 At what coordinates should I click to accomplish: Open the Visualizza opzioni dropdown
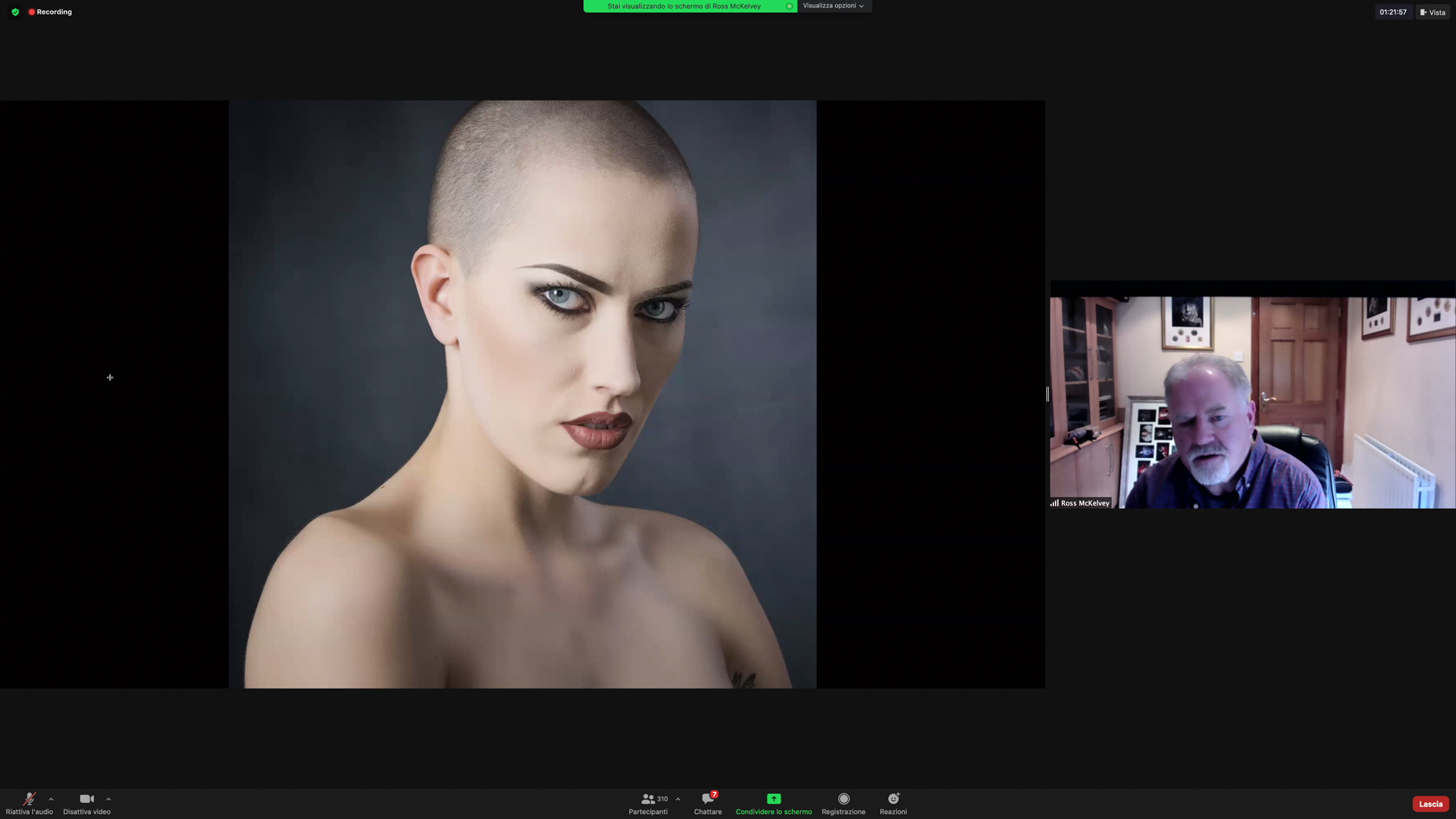pos(834,6)
